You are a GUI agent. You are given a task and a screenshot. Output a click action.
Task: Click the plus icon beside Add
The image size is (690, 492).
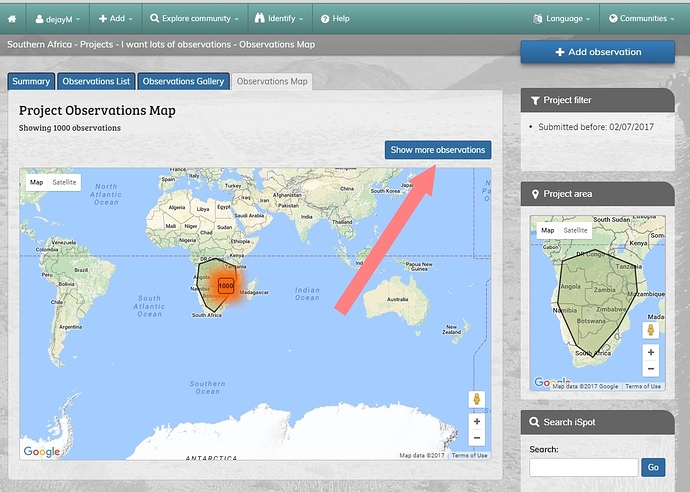click(103, 18)
